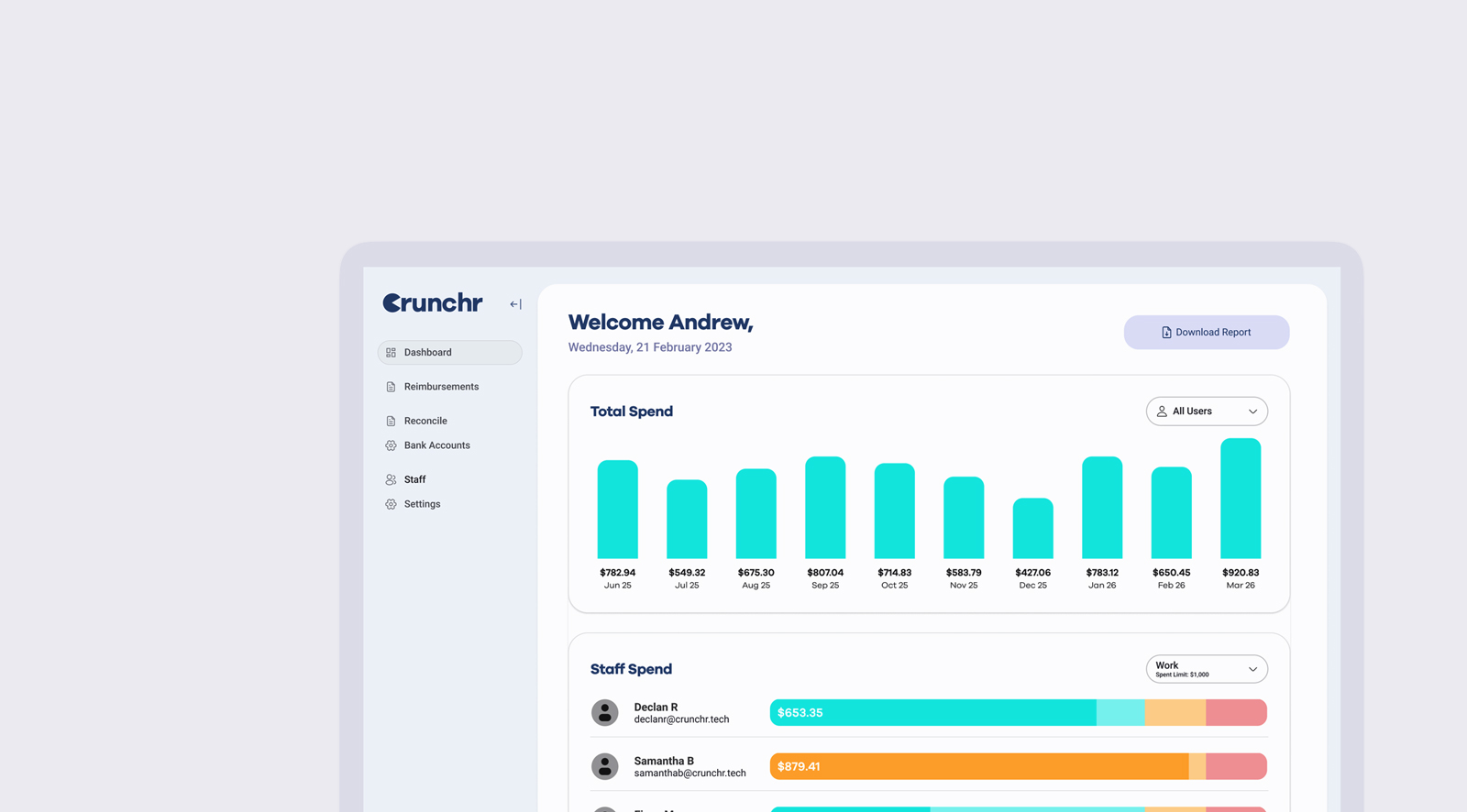Screen dimensions: 1467x812
Task: Click the Total Spend heading
Action: tap(632, 411)
